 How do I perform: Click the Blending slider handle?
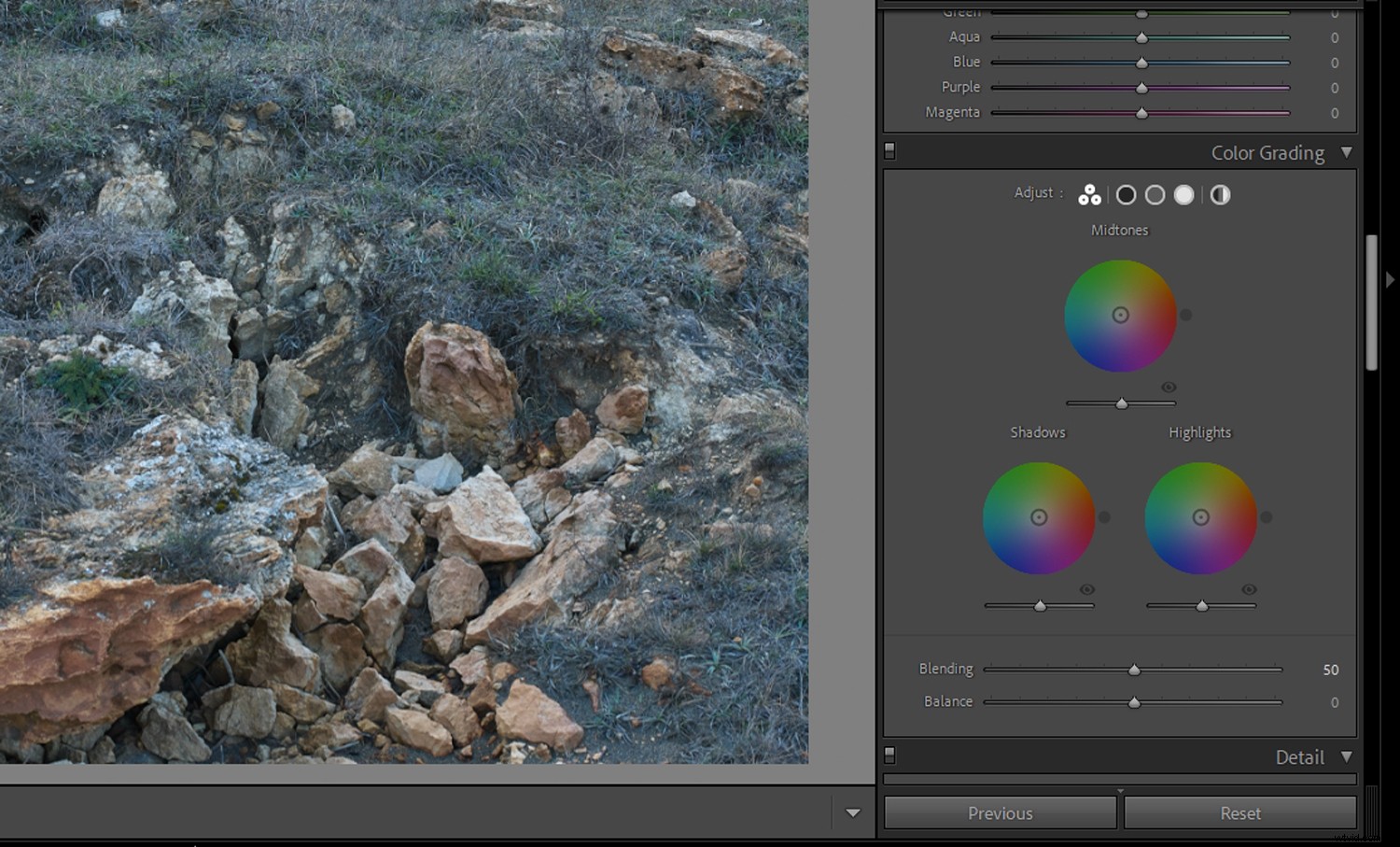(1134, 670)
